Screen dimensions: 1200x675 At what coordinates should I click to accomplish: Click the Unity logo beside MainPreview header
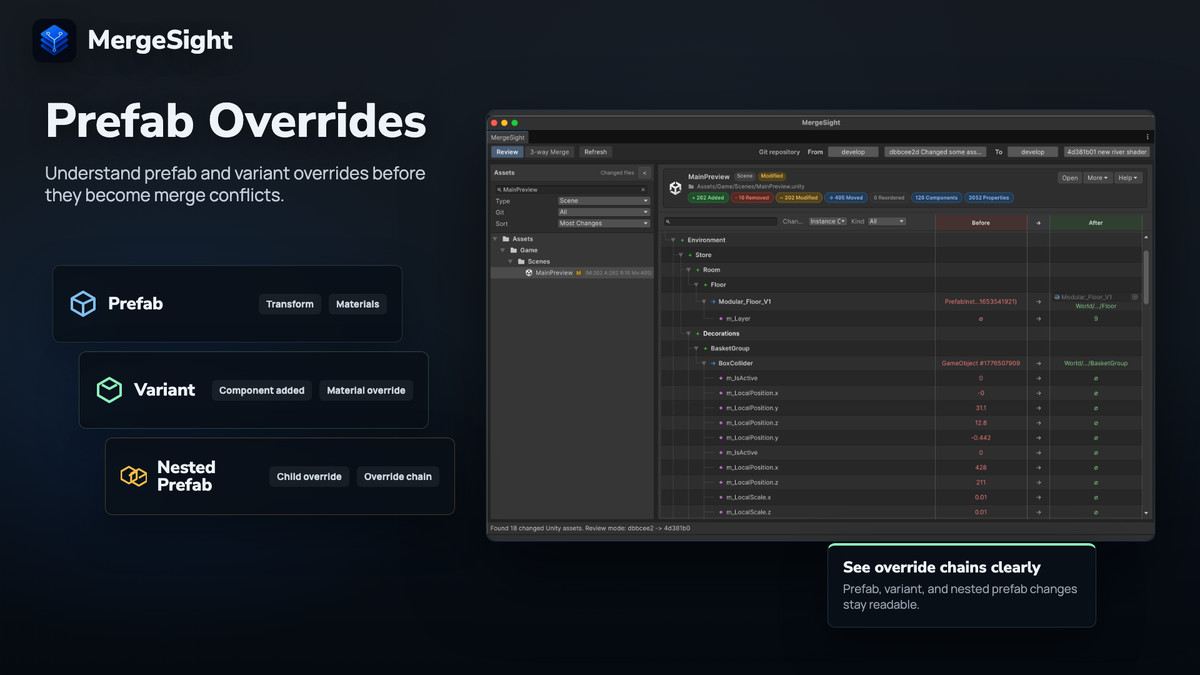click(x=676, y=187)
